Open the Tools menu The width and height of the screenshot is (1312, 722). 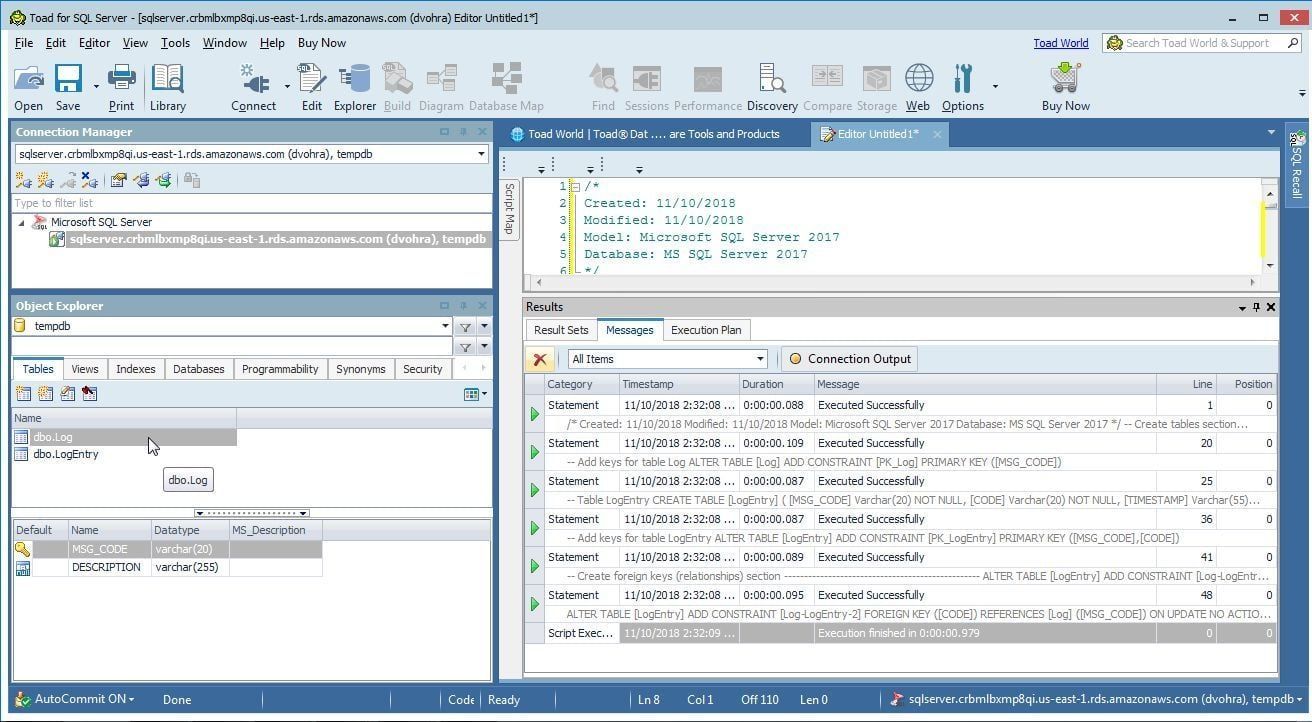175,43
